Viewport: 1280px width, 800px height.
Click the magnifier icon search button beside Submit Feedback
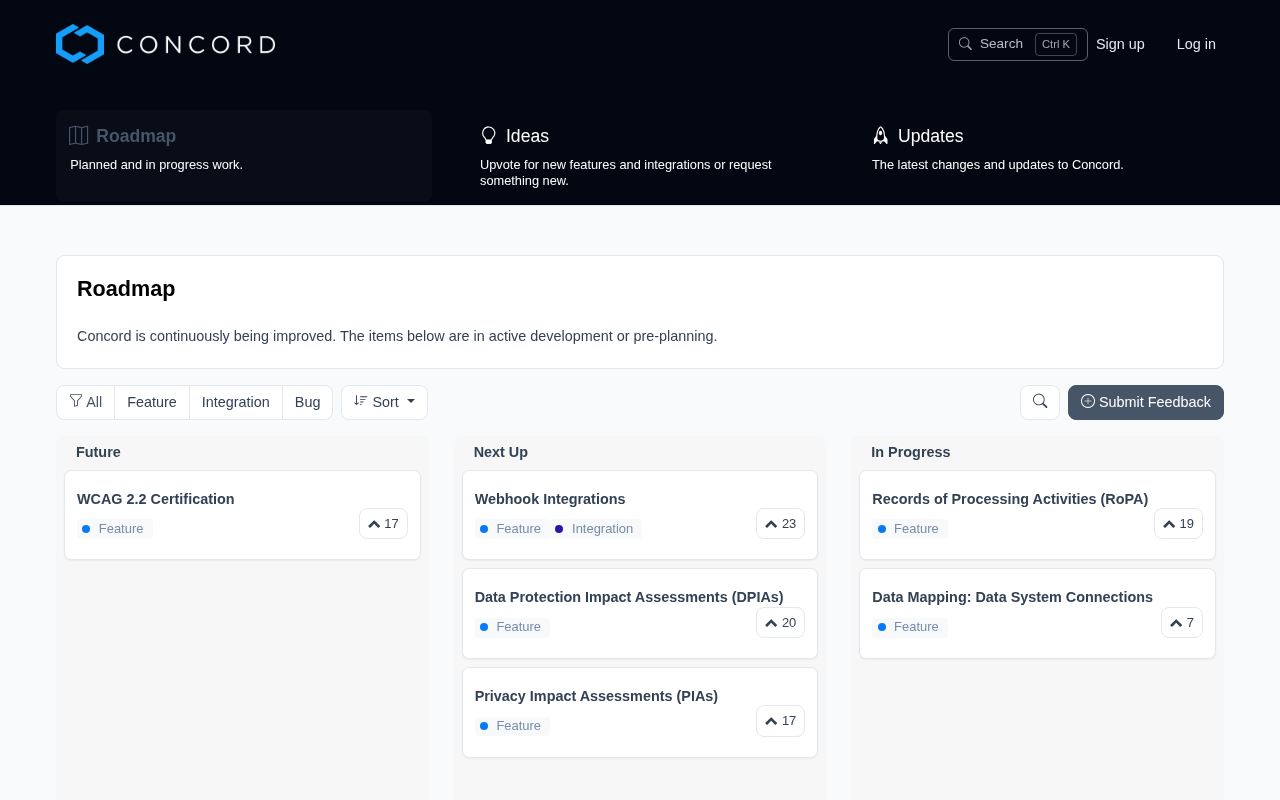point(1040,402)
